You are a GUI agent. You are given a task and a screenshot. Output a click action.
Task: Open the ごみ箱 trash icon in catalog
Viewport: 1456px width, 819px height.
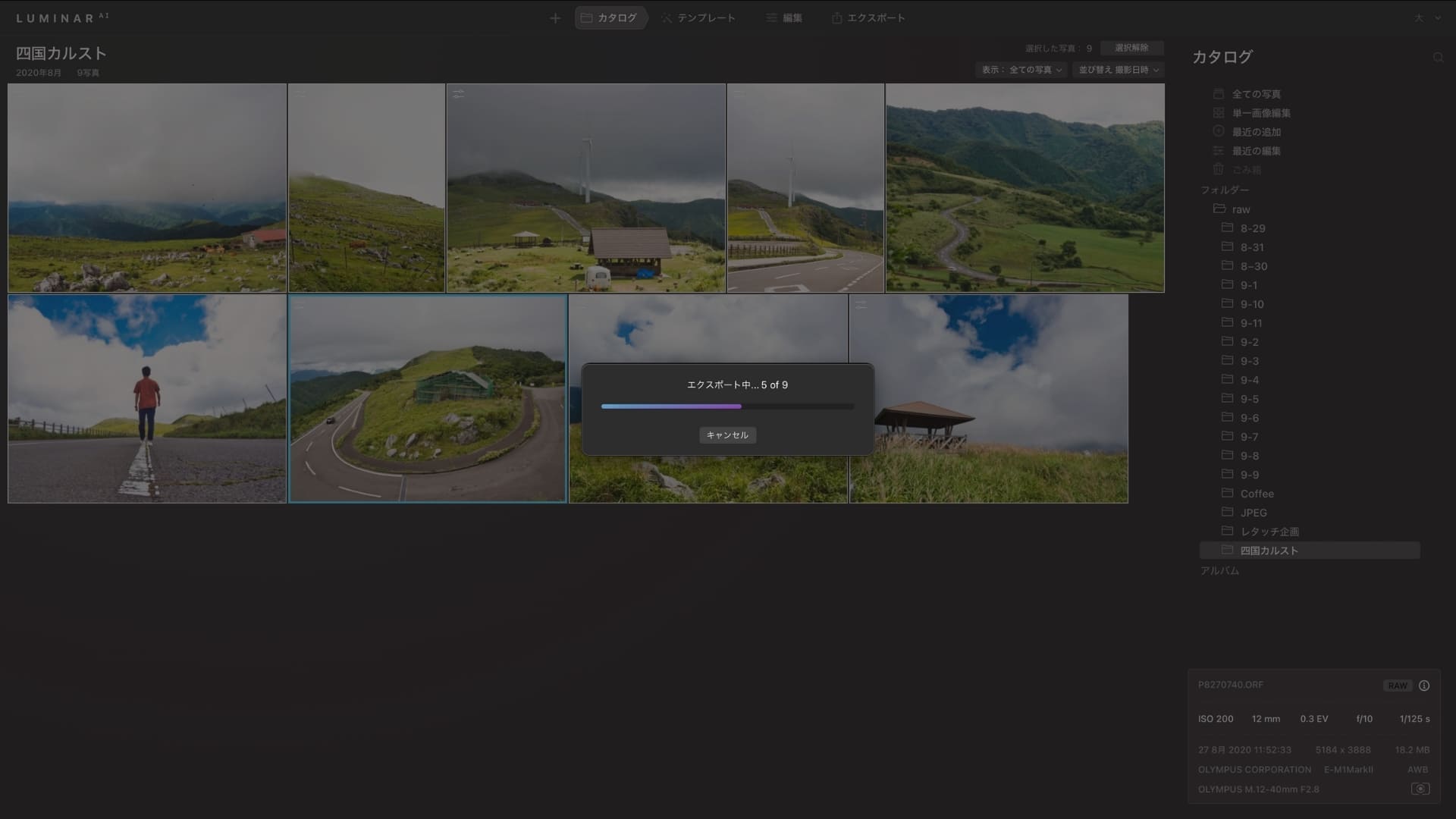coord(1219,170)
